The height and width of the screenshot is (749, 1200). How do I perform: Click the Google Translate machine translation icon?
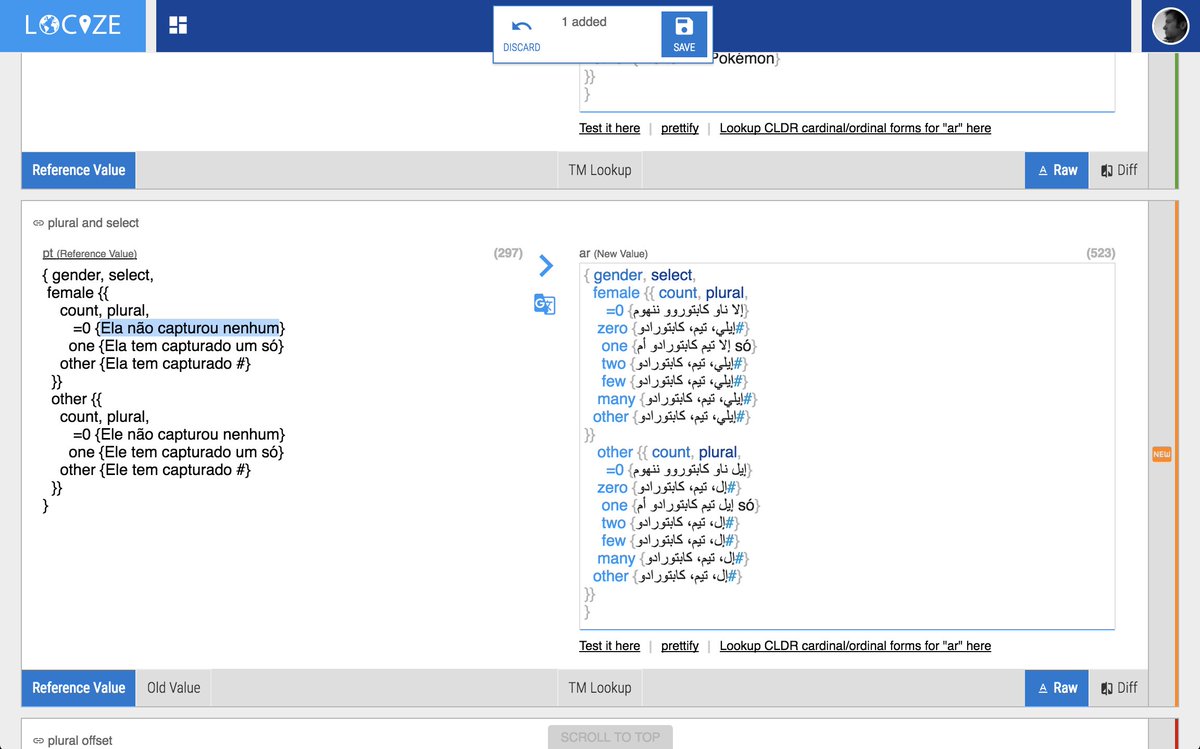[x=544, y=305]
